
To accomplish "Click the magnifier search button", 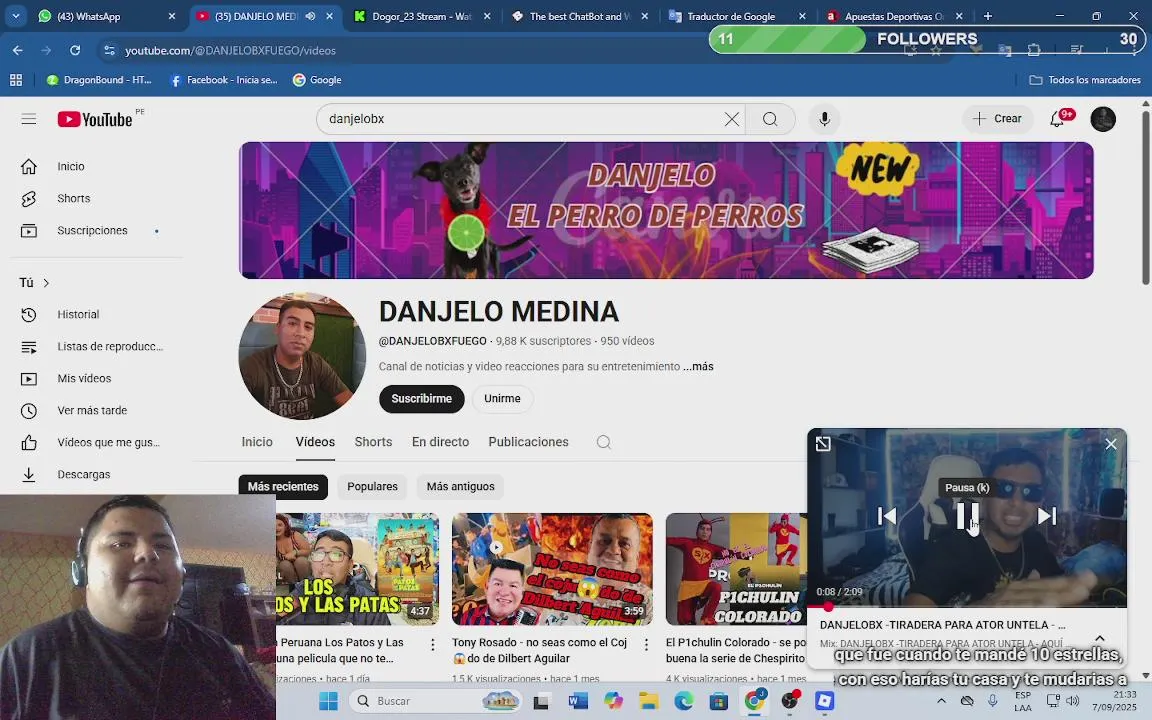I will [x=770, y=119].
